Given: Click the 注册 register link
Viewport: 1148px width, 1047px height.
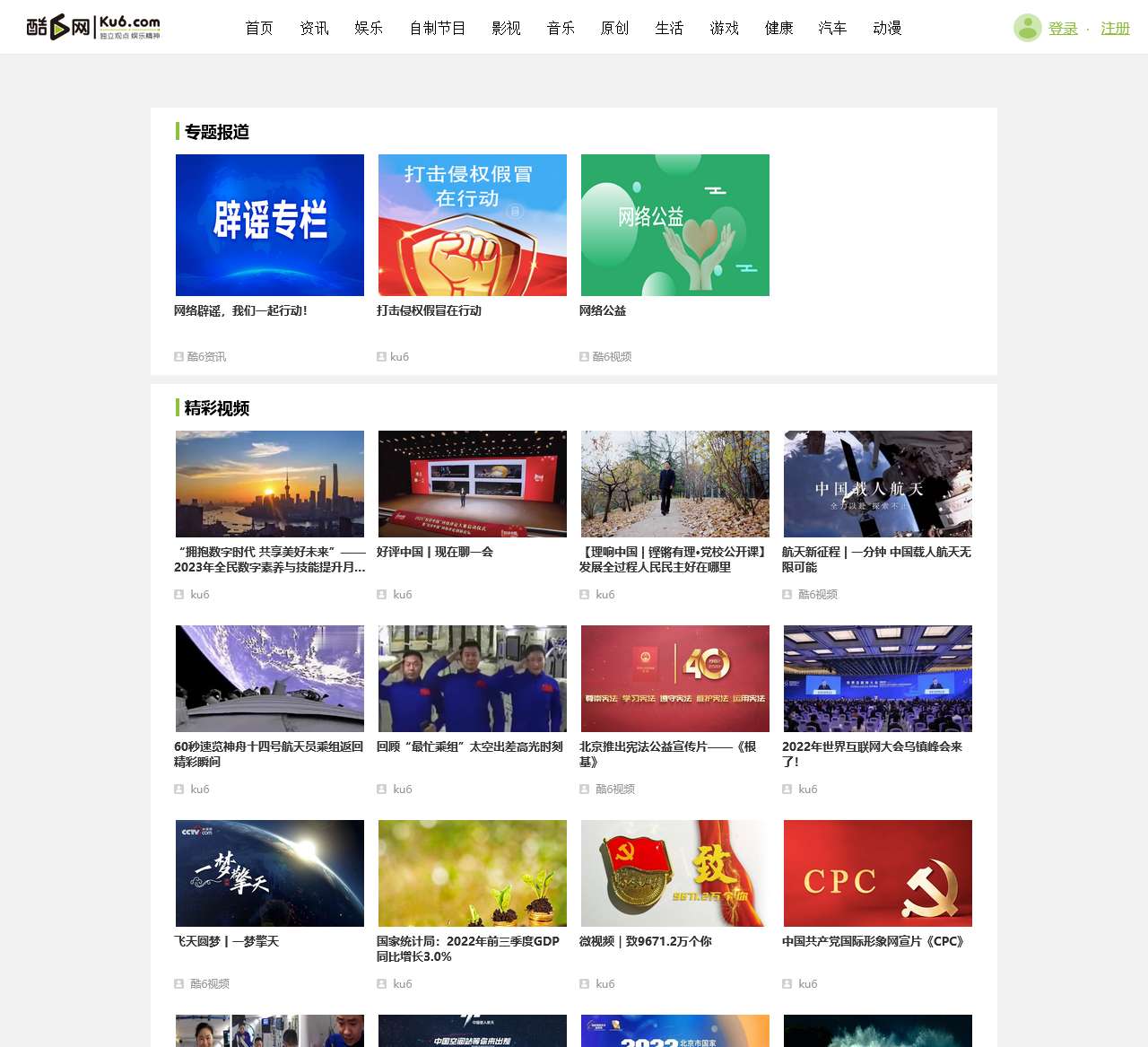Looking at the screenshot, I should [x=1116, y=29].
